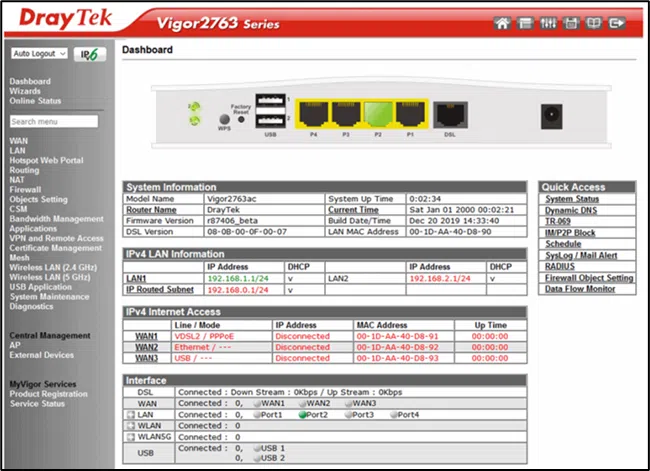This screenshot has width=650, height=471.
Task: Open the Auto Logout dropdown
Action: pyautogui.click(x=39, y=53)
